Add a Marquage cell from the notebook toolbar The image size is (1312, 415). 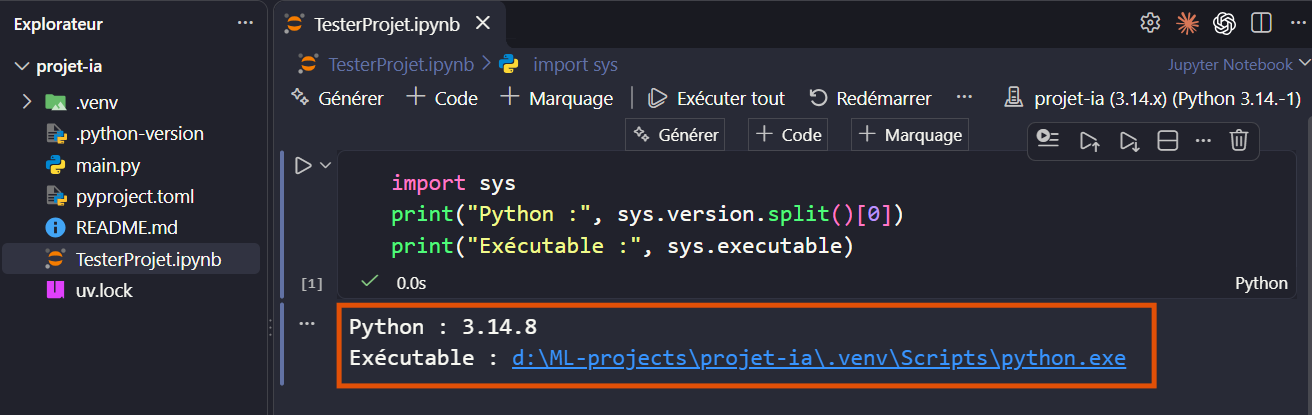[557, 98]
